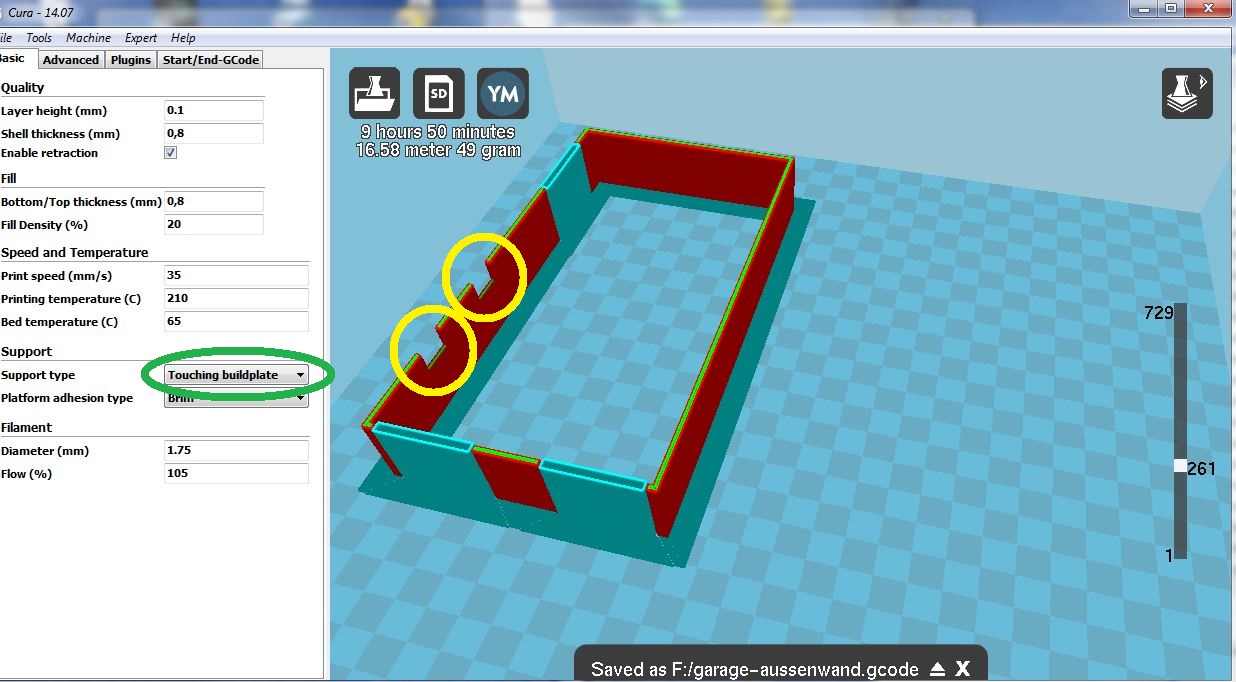Open the Machine menu
Screen dimensions: 1236x682
[88, 38]
